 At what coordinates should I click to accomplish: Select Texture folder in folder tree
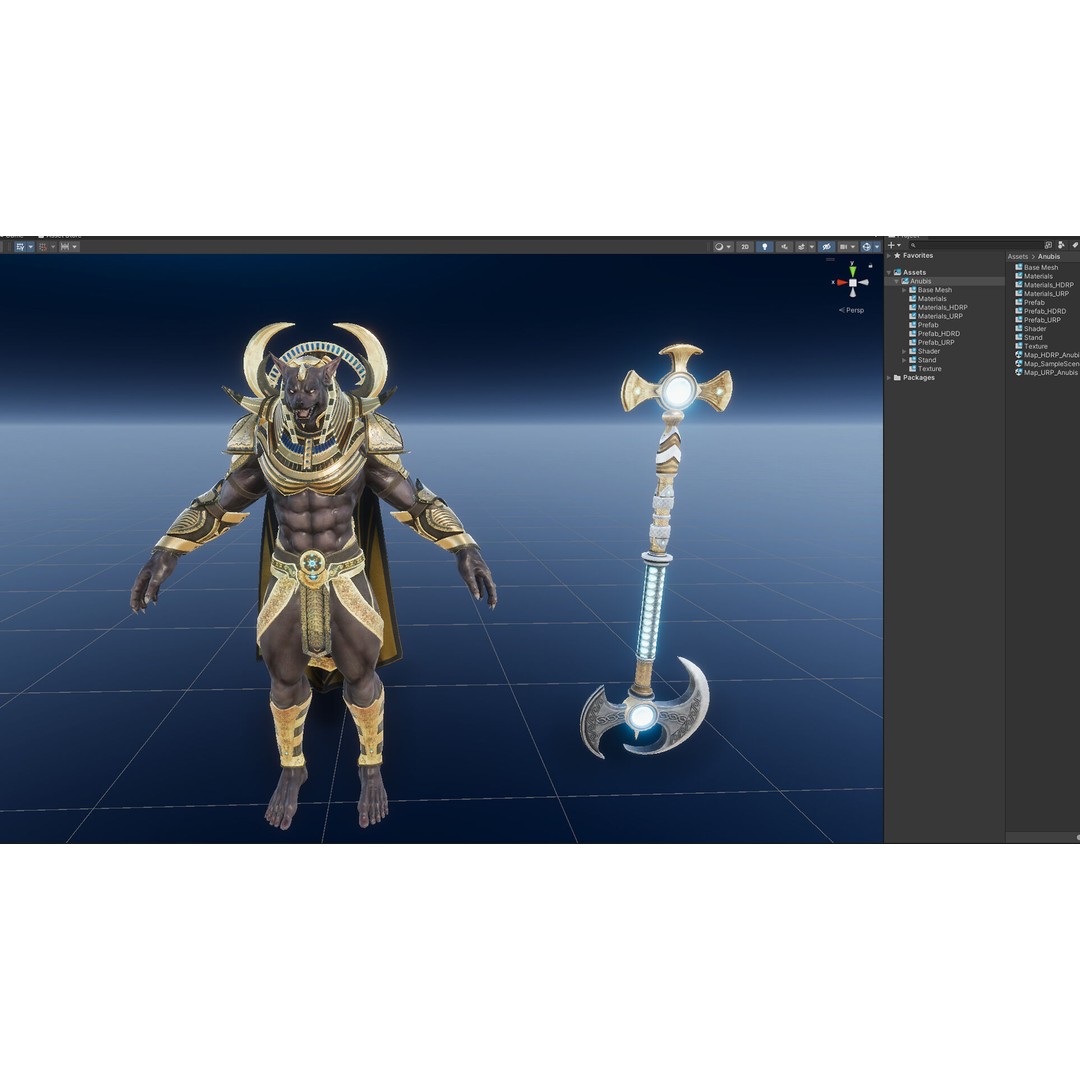tap(929, 368)
